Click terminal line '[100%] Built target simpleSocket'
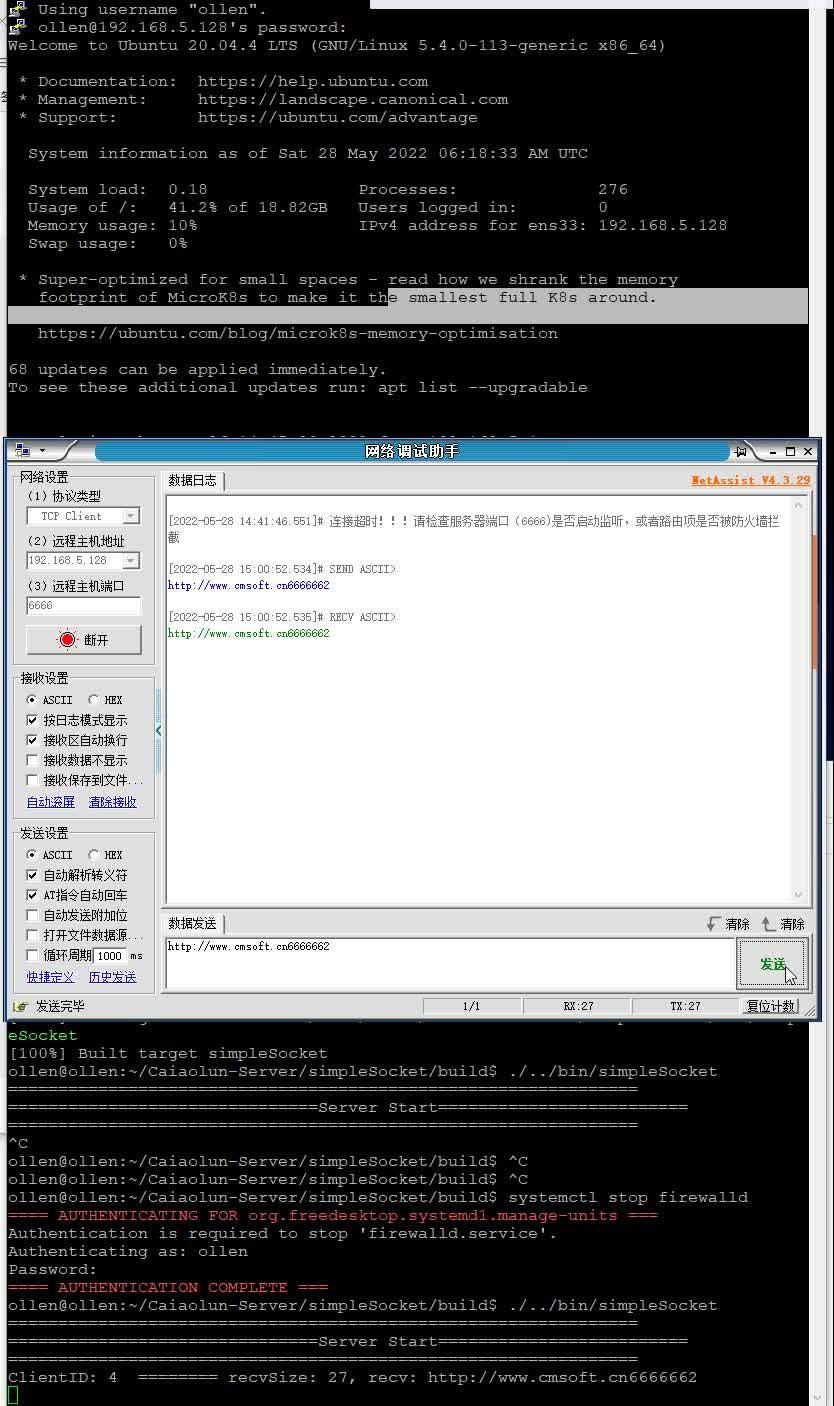 pos(168,1053)
